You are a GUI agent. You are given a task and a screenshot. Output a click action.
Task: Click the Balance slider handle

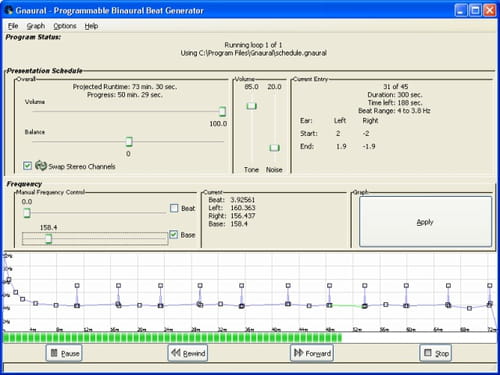pyautogui.click(x=129, y=142)
